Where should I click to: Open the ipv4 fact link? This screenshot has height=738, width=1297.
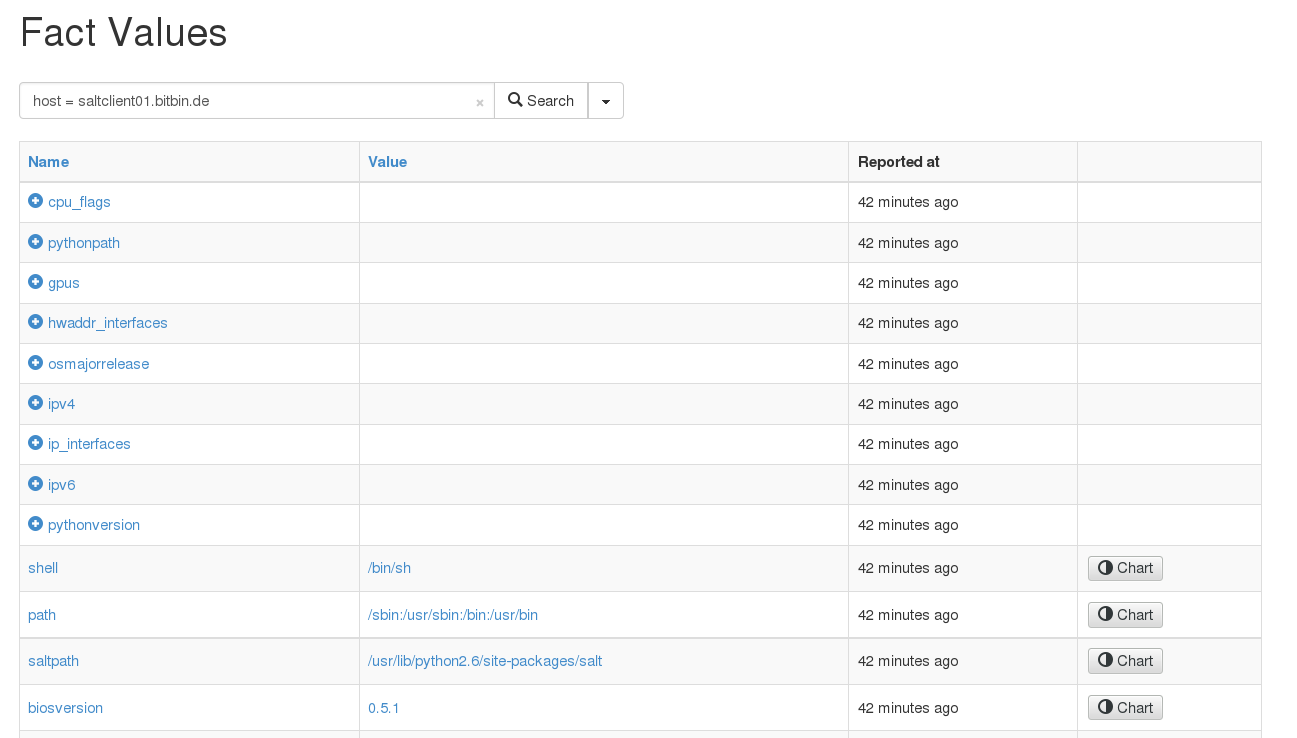point(61,404)
